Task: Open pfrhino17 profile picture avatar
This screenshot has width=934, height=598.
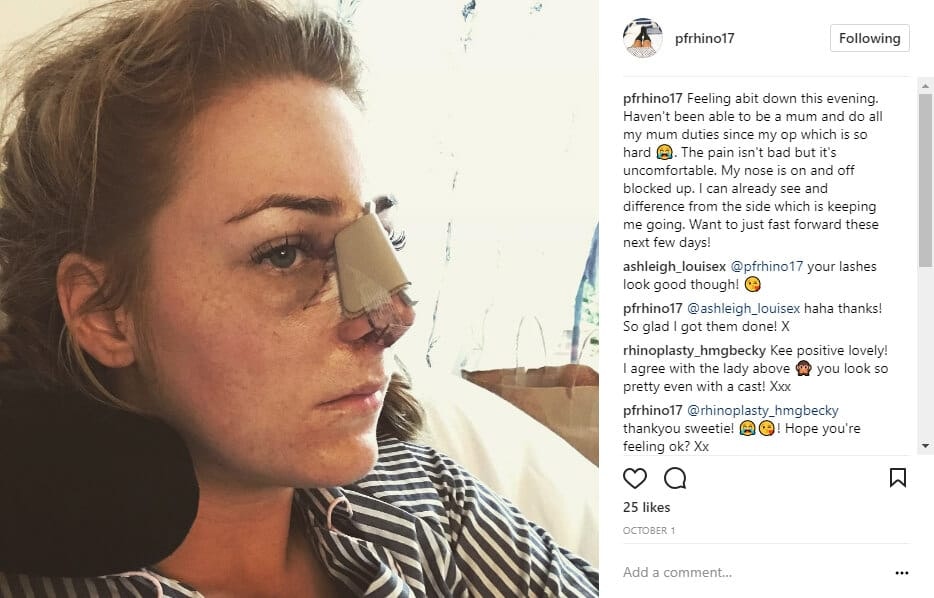Action: pos(643,38)
